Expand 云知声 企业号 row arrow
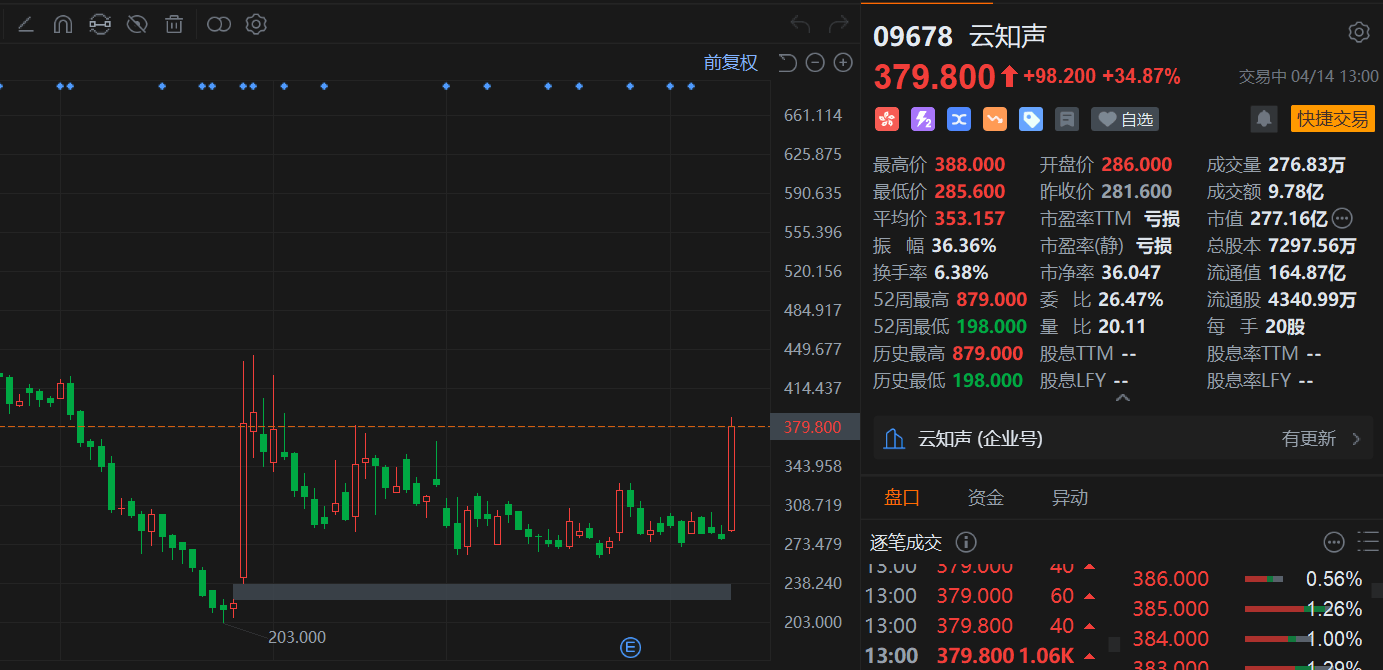 (x=1356, y=438)
